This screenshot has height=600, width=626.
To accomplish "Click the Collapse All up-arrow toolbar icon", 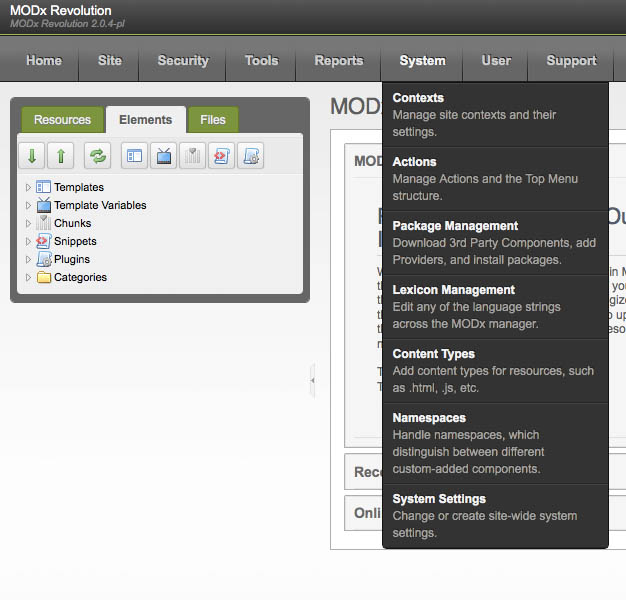I will [61, 156].
